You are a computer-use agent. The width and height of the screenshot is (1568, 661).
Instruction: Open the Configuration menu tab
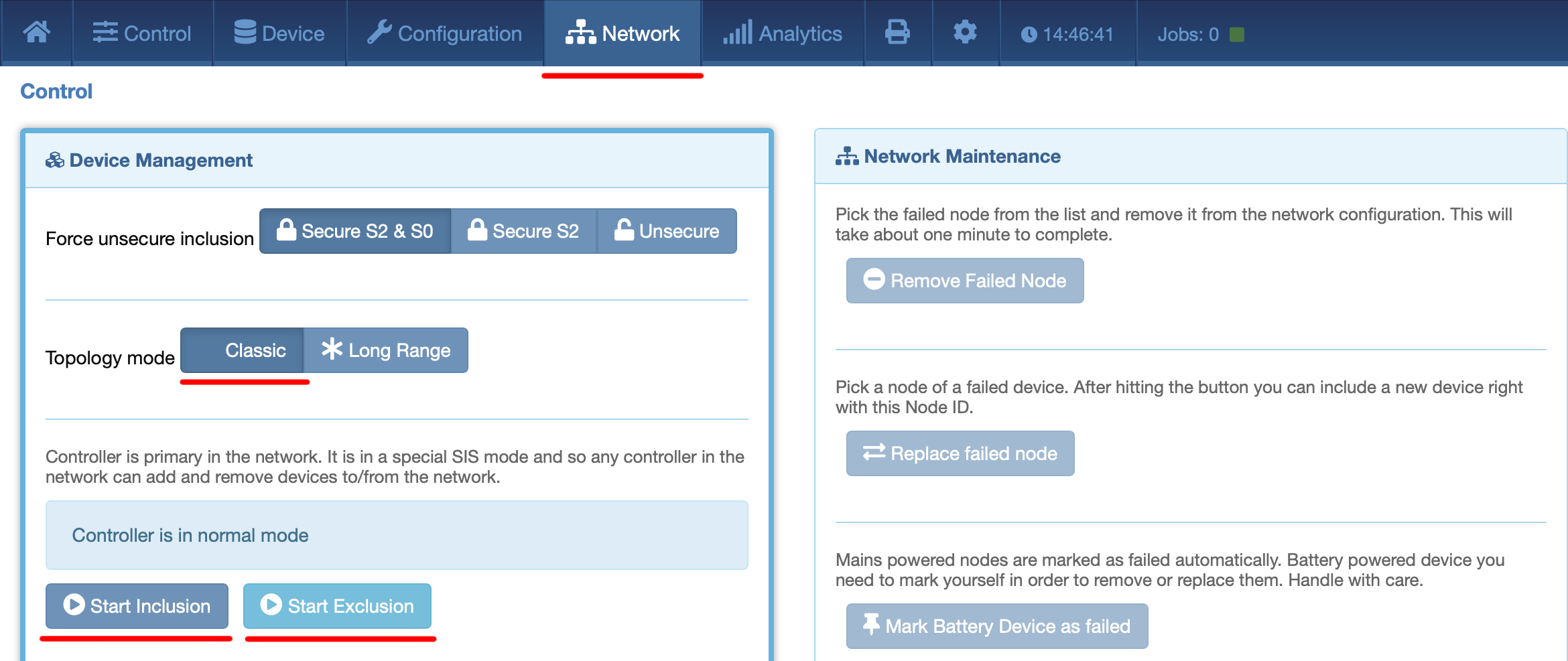tap(445, 33)
